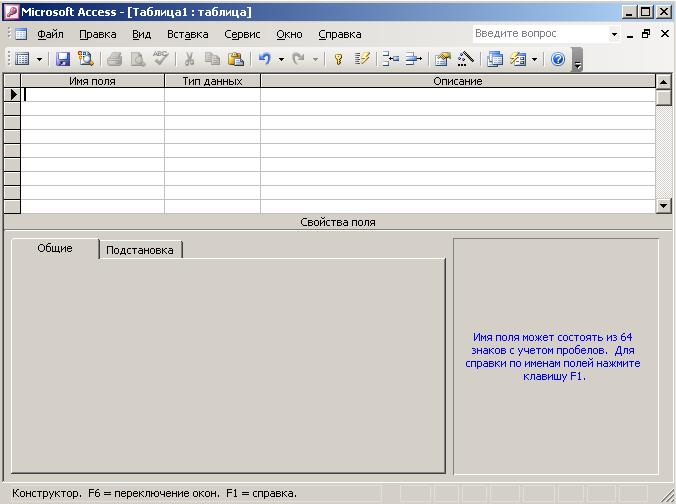Screen dimensions: 676x504
Task: Click the Database Window icon
Action: [494, 59]
